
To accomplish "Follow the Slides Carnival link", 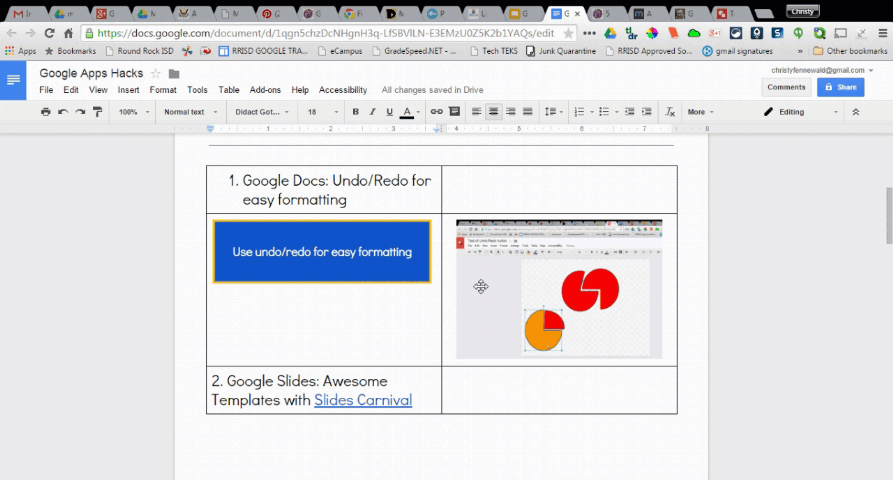I will click(x=363, y=400).
